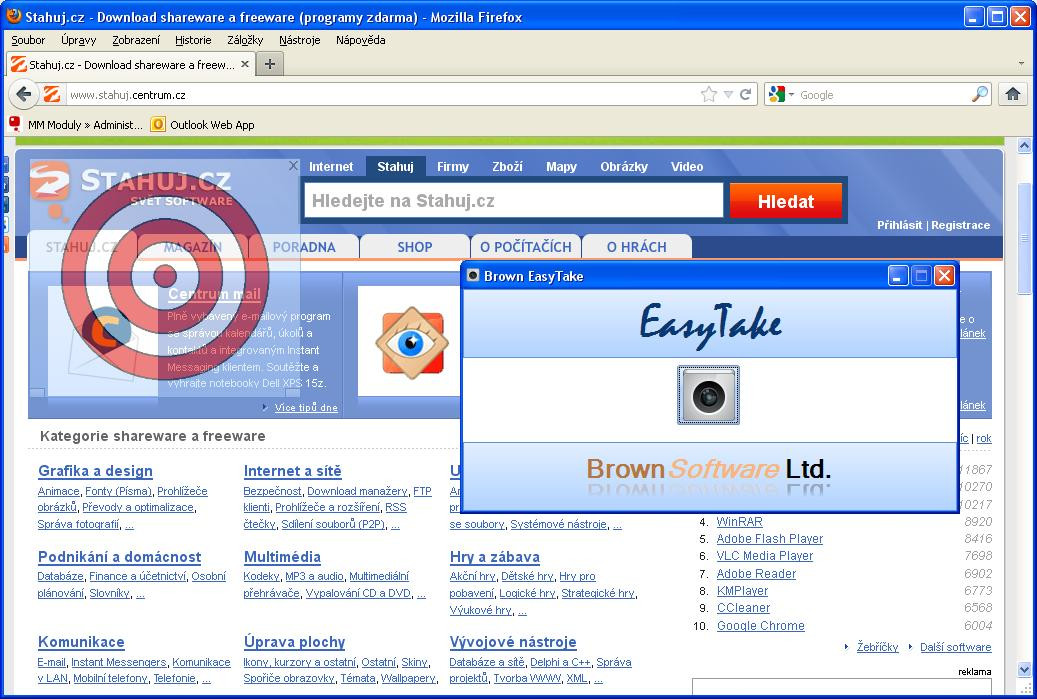Open Grafika a design category
The image size is (1037, 699).
point(95,471)
